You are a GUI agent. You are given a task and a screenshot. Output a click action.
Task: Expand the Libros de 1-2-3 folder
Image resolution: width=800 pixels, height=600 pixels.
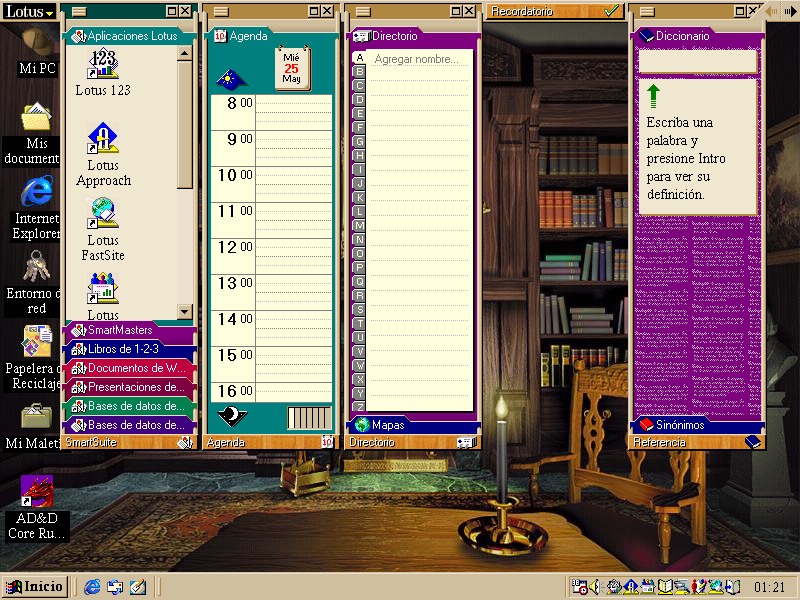[130, 349]
